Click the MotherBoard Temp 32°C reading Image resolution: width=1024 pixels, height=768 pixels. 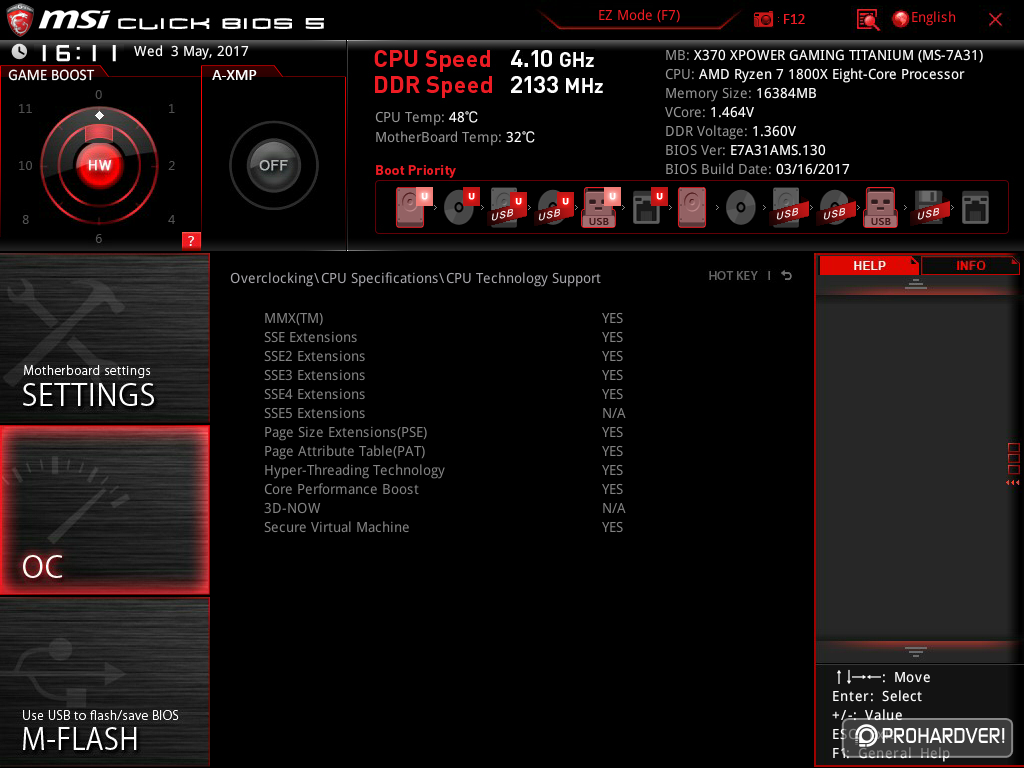(455, 137)
